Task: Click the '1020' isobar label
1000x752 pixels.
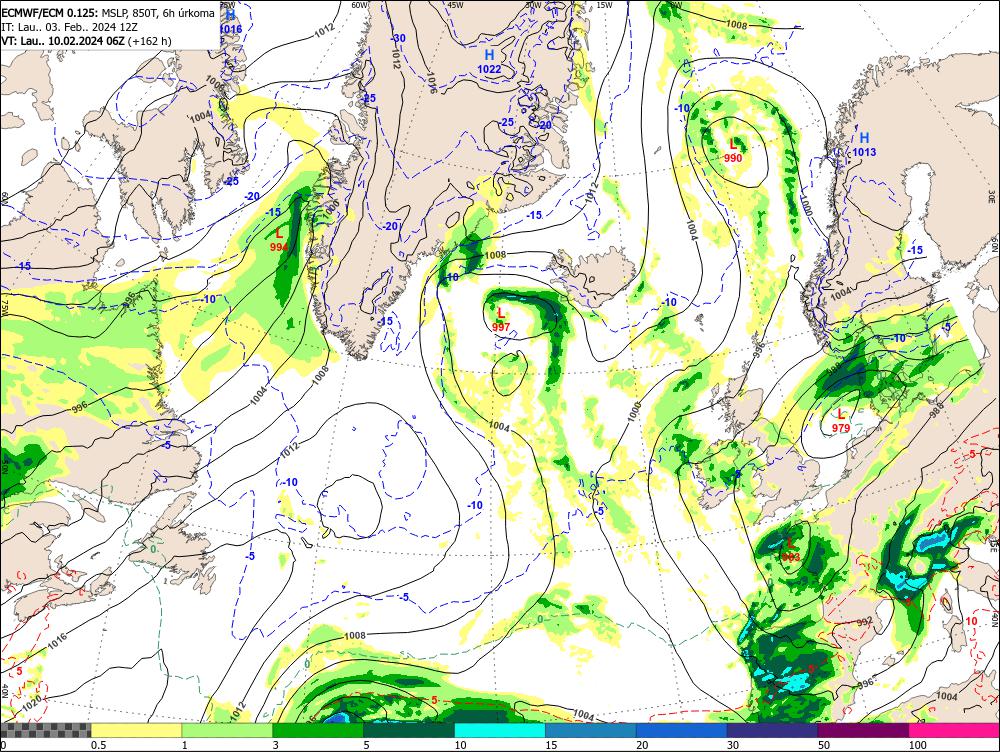Action: (x=31, y=704)
